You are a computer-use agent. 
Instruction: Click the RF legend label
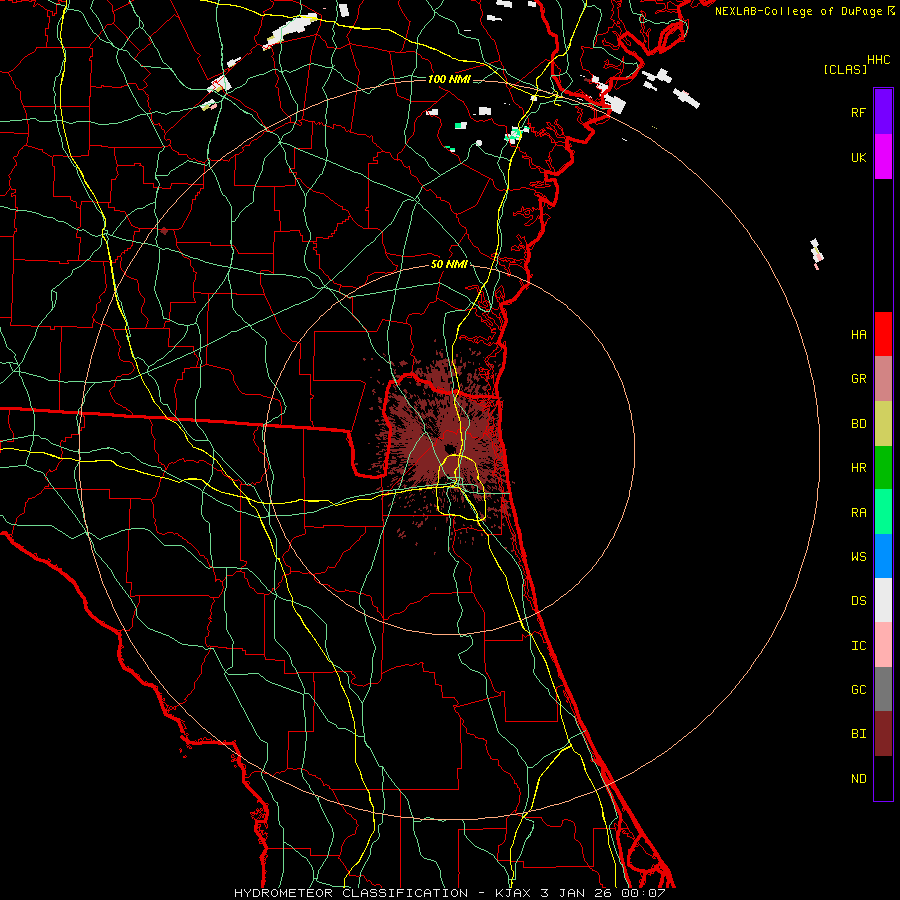point(859,112)
